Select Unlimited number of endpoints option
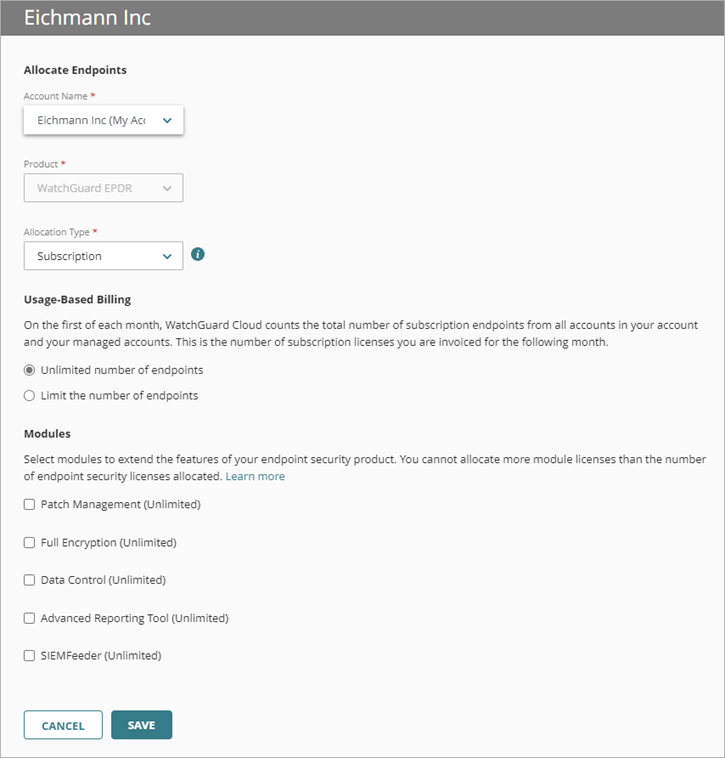Image resolution: width=725 pixels, height=758 pixels. [x=30, y=370]
